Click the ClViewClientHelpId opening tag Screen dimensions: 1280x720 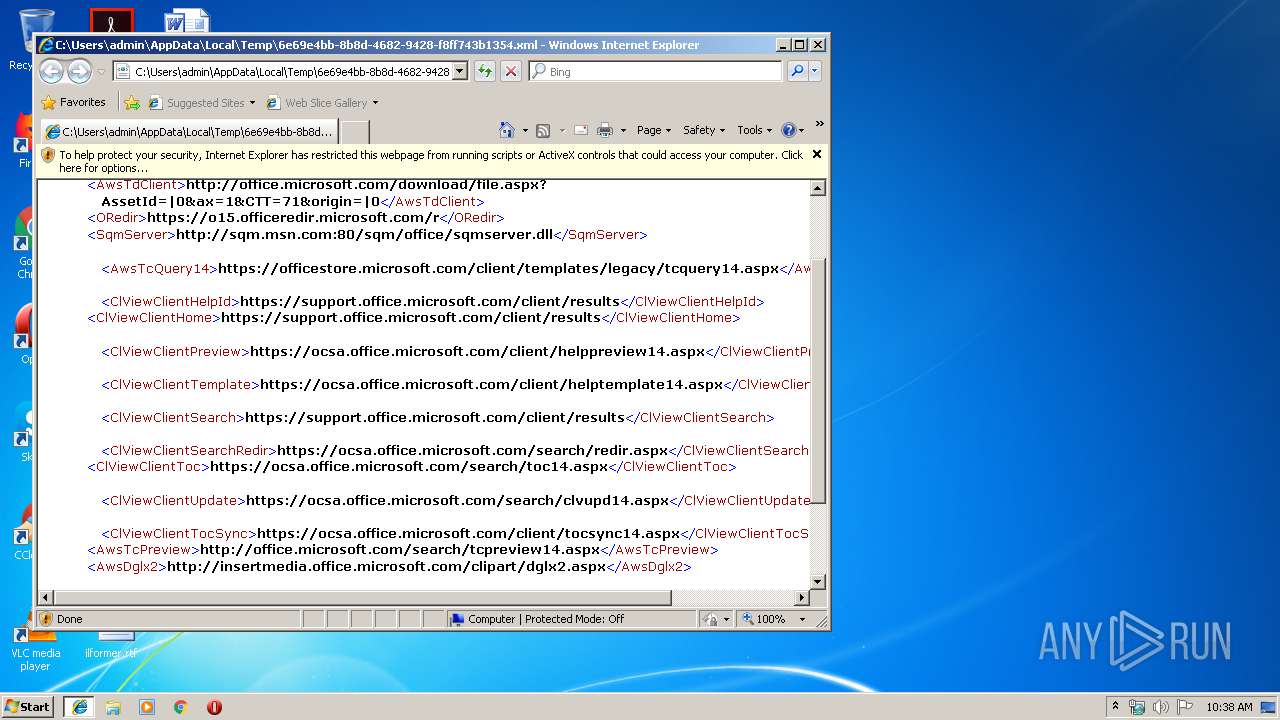tap(170, 301)
